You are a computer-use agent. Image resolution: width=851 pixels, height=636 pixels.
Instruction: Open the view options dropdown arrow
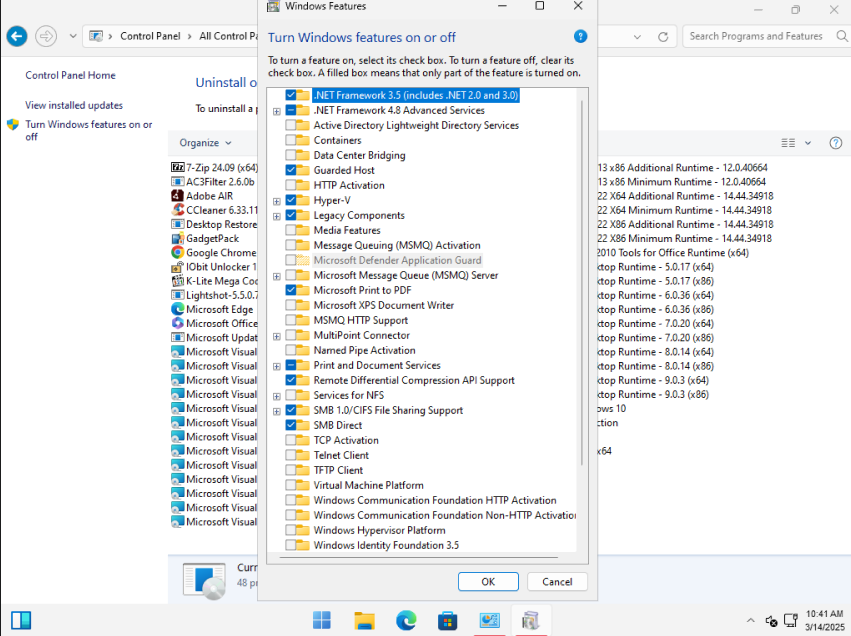point(808,143)
